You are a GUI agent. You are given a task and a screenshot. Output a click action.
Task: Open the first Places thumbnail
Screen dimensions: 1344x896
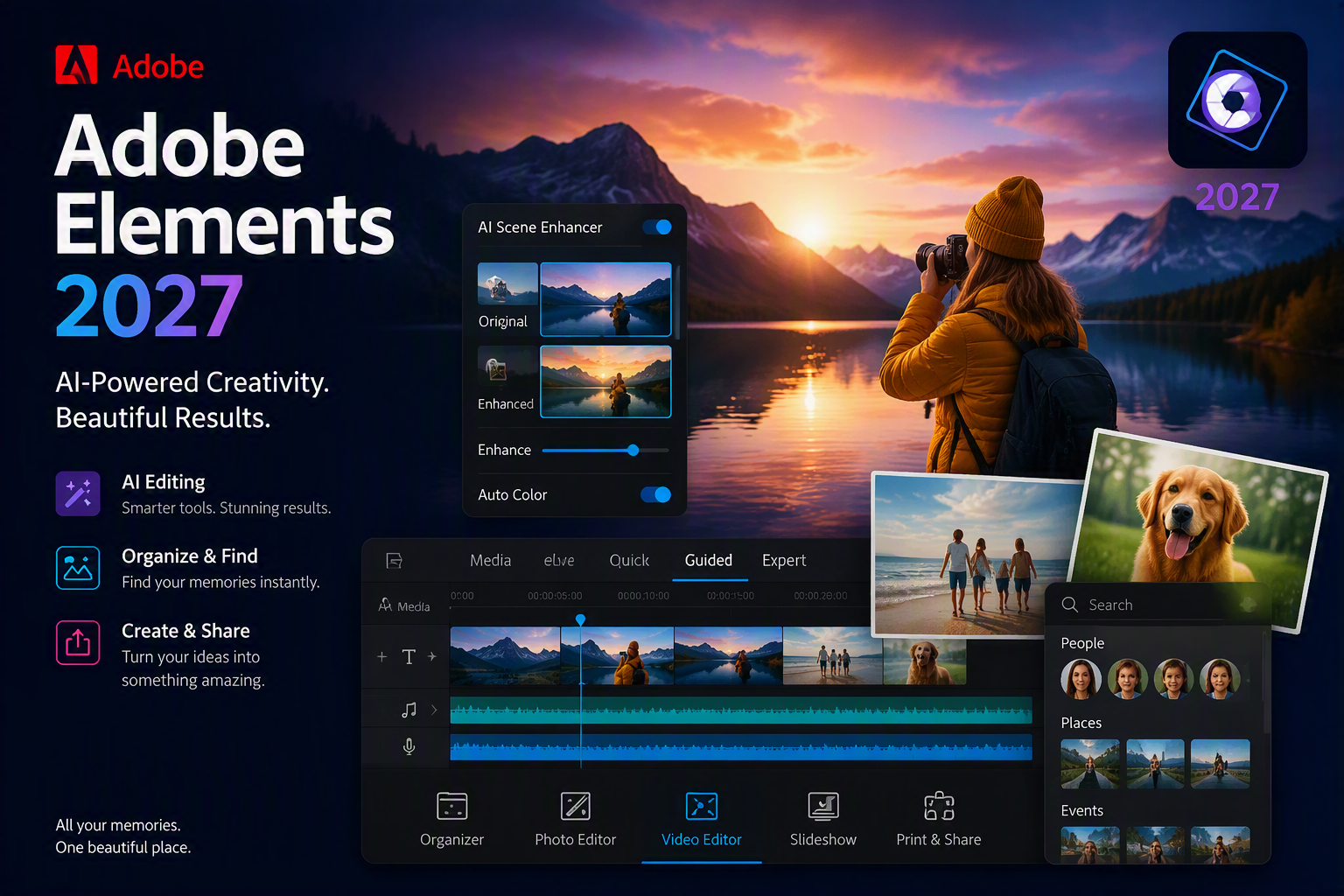[x=1090, y=764]
